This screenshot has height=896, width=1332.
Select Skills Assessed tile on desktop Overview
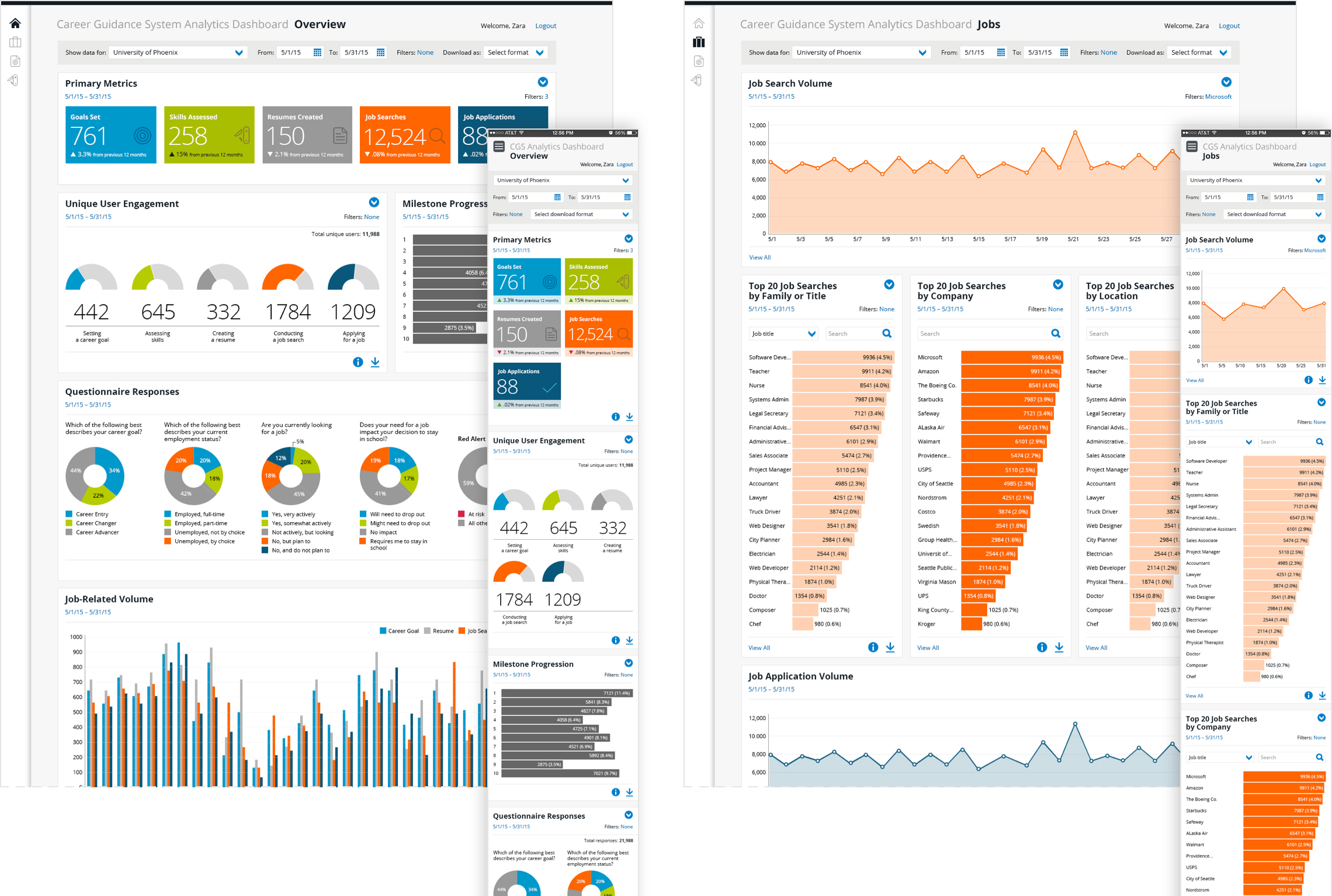209,135
